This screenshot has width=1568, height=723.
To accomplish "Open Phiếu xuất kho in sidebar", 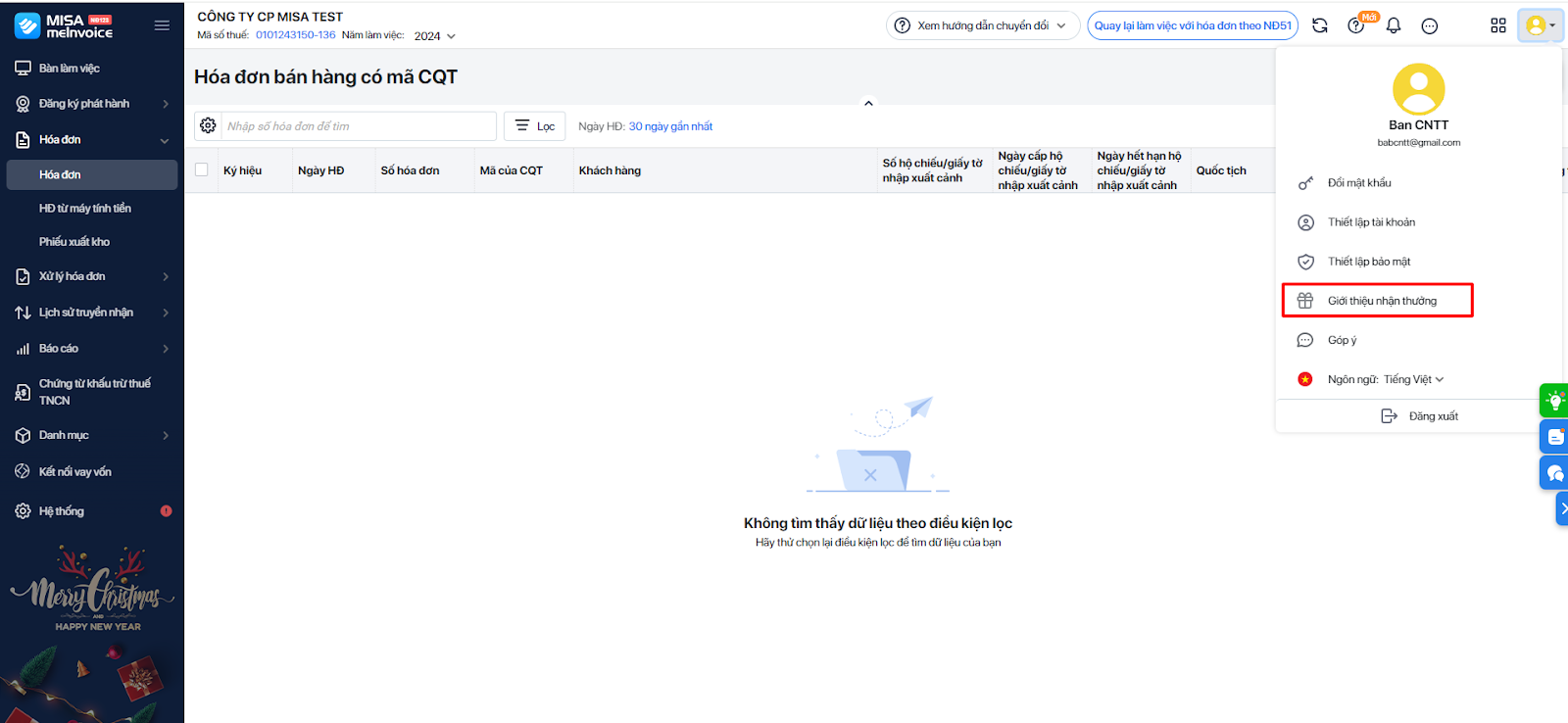I will pos(74,242).
